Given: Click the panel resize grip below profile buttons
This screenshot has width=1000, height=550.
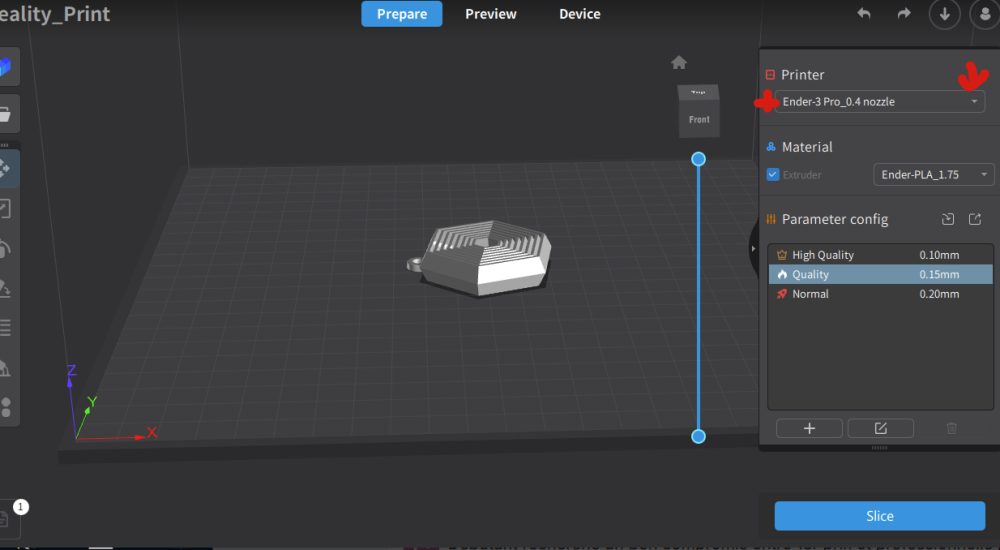Looking at the screenshot, I should pyautogui.click(x=879, y=448).
